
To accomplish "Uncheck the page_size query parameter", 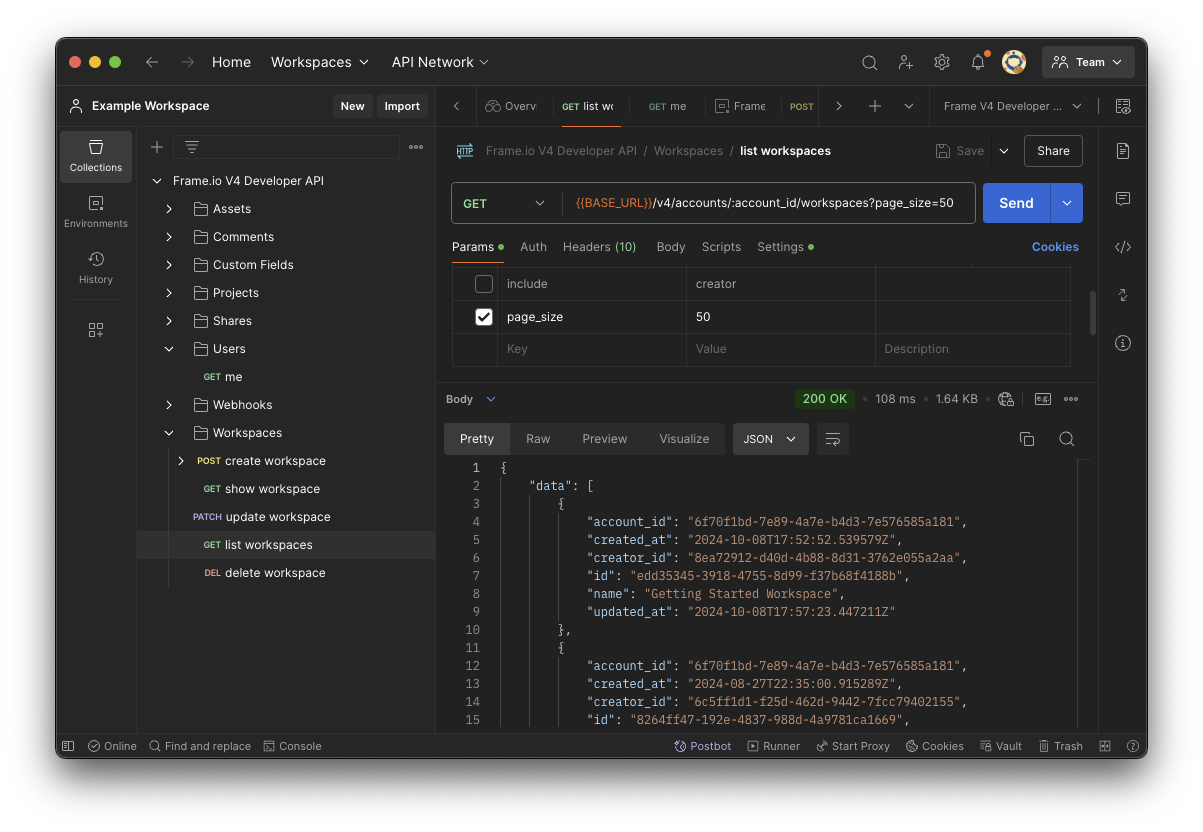I will click(483, 316).
